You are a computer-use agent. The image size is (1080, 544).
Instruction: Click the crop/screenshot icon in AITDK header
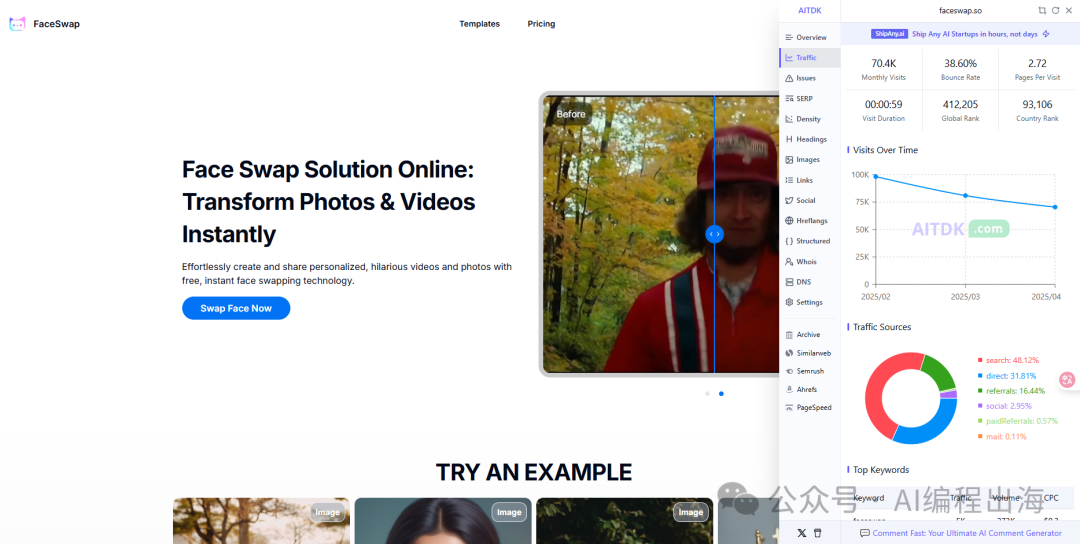coord(1042,10)
